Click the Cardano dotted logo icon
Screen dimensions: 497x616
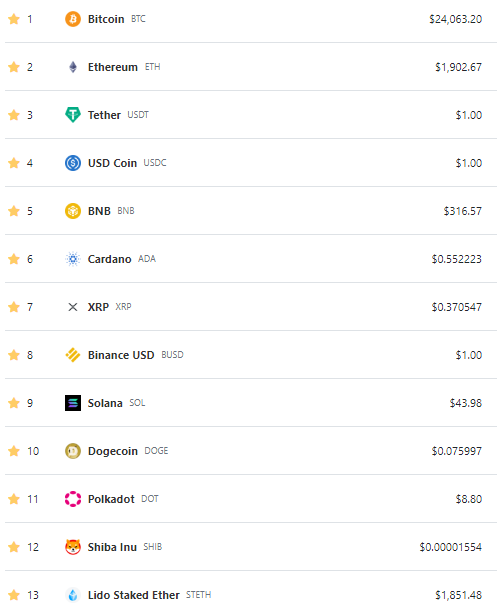[x=73, y=259]
